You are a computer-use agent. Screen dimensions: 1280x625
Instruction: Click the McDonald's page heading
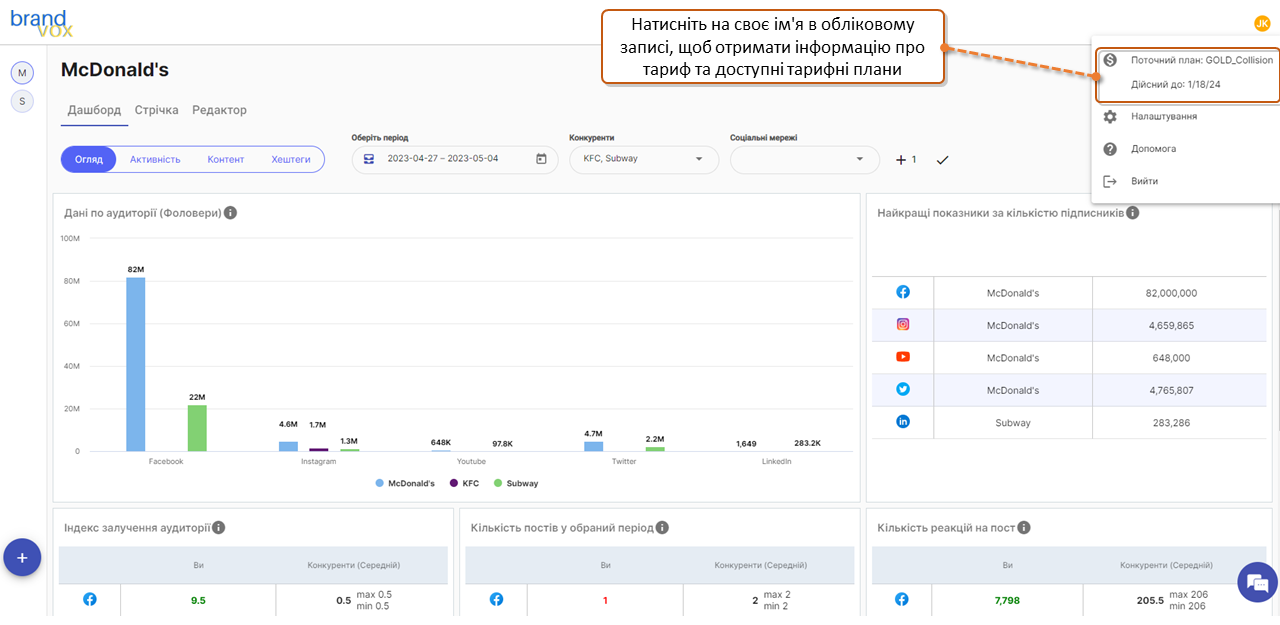[x=115, y=70]
